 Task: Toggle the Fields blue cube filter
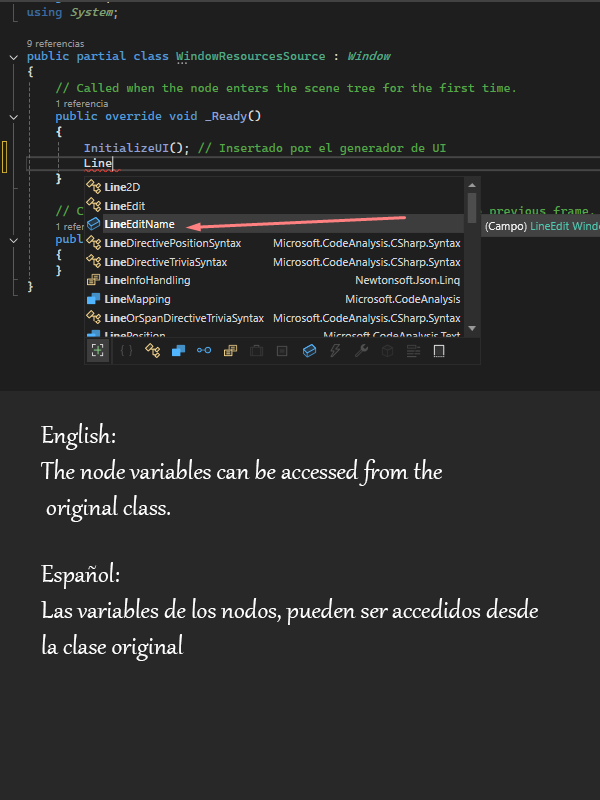tap(309, 351)
